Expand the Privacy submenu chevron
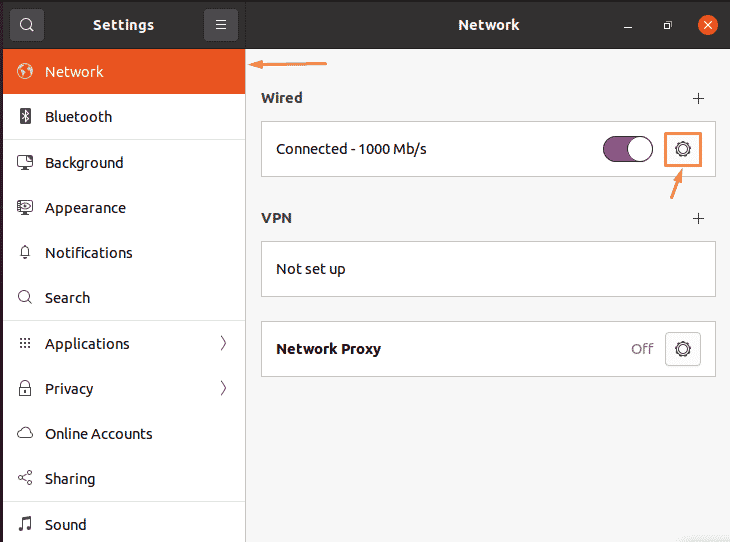Screen dimensions: 730x542 click(223, 388)
